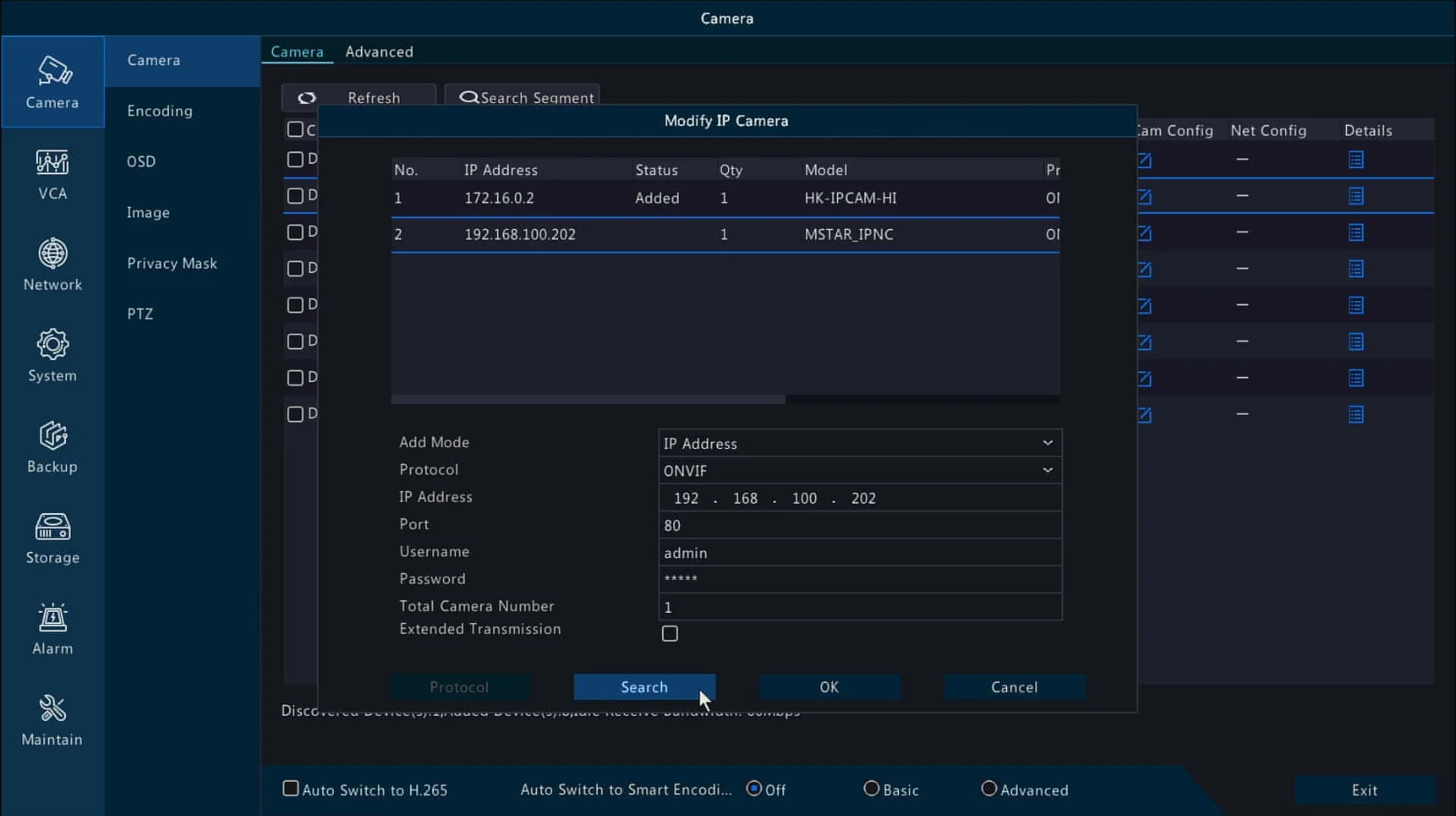Open the VCA panel from the sidebar
The width and height of the screenshot is (1456, 816).
[52, 175]
